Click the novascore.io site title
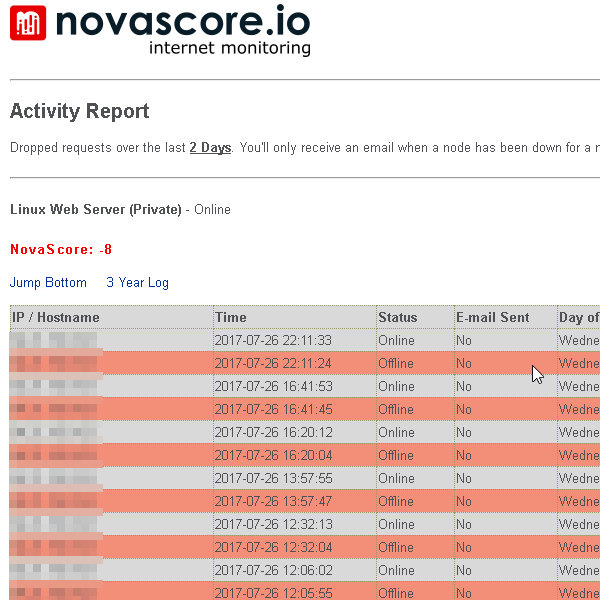600x600 pixels. [x=183, y=20]
